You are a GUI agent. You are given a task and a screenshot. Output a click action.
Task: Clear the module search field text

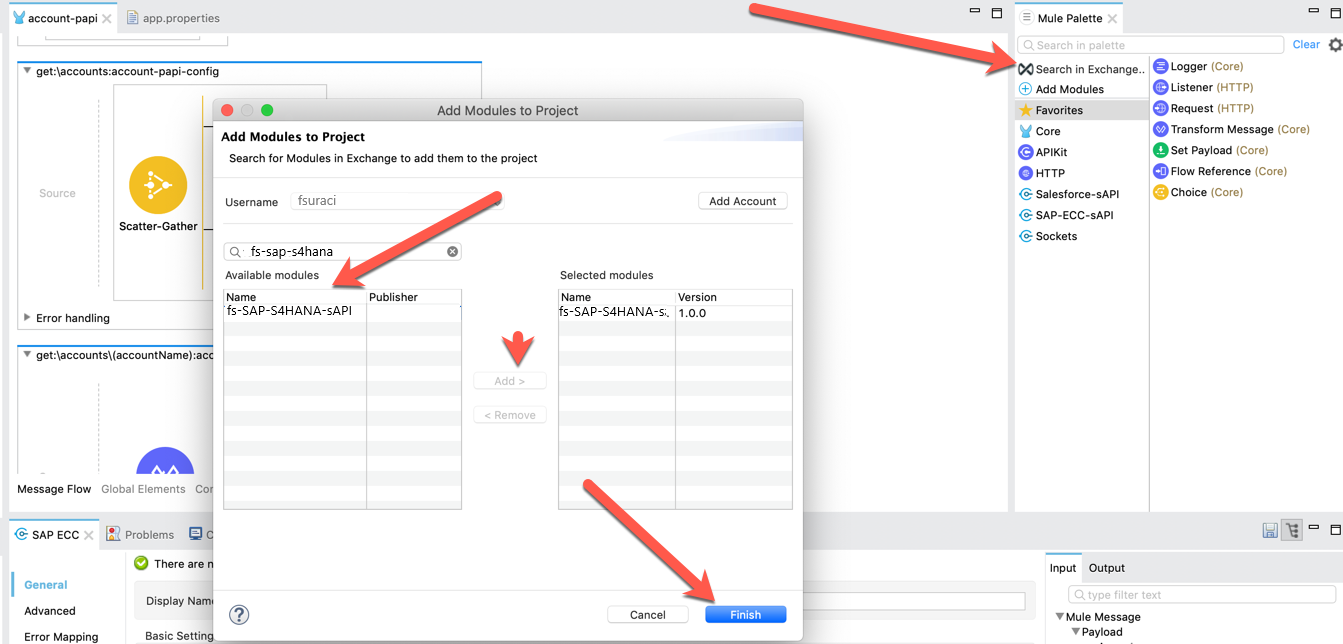(452, 252)
